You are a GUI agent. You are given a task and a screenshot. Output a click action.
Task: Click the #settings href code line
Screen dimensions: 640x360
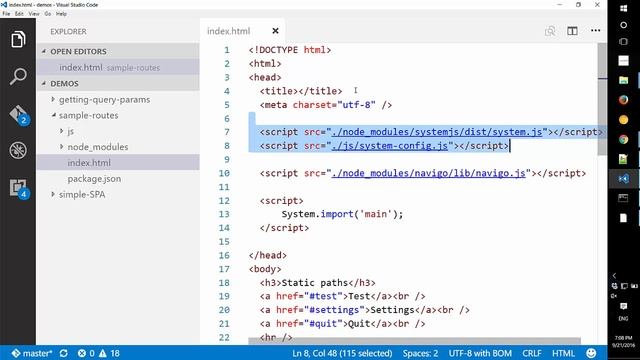(x=364, y=310)
